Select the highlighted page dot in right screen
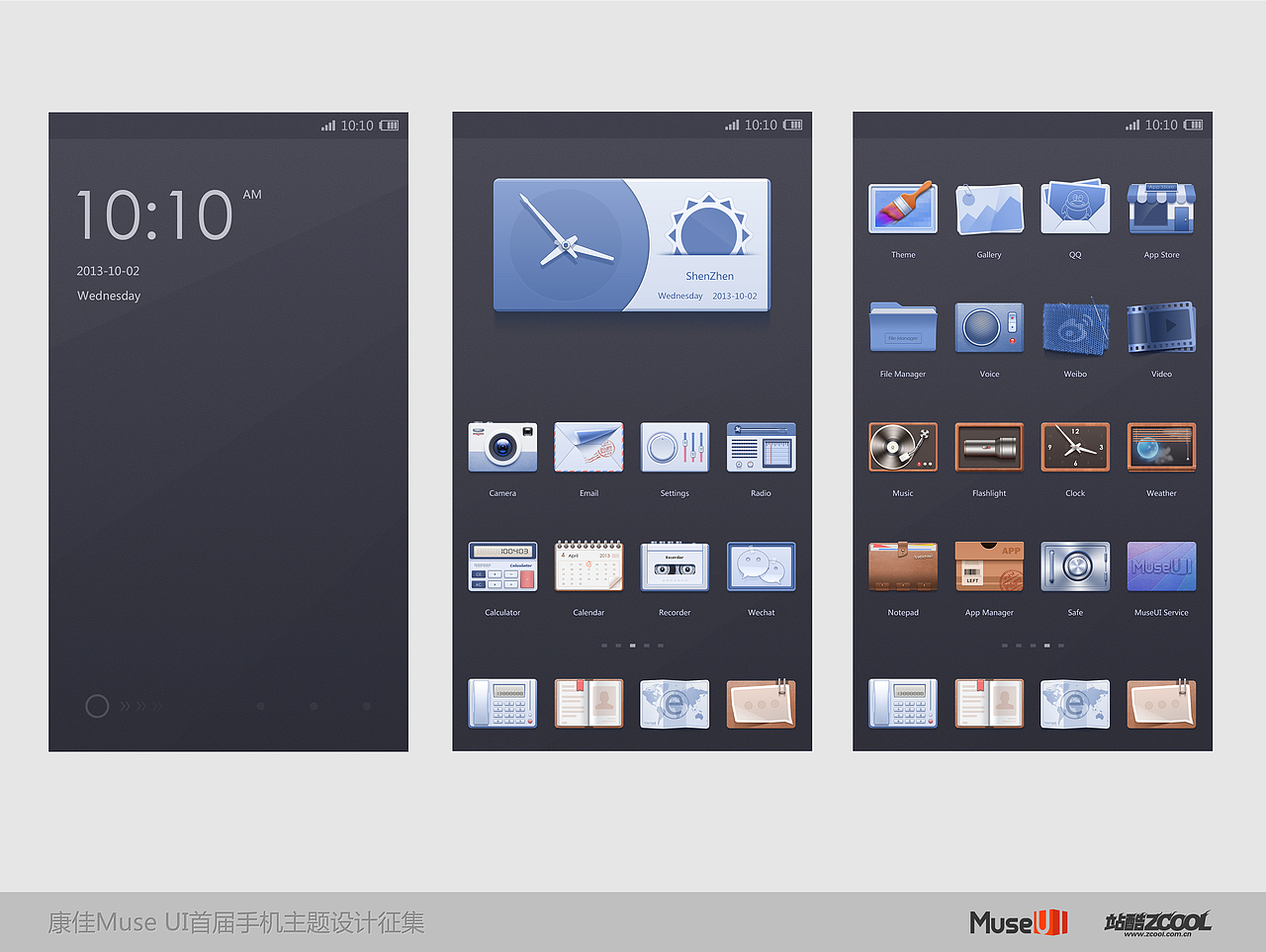 [x=1046, y=646]
